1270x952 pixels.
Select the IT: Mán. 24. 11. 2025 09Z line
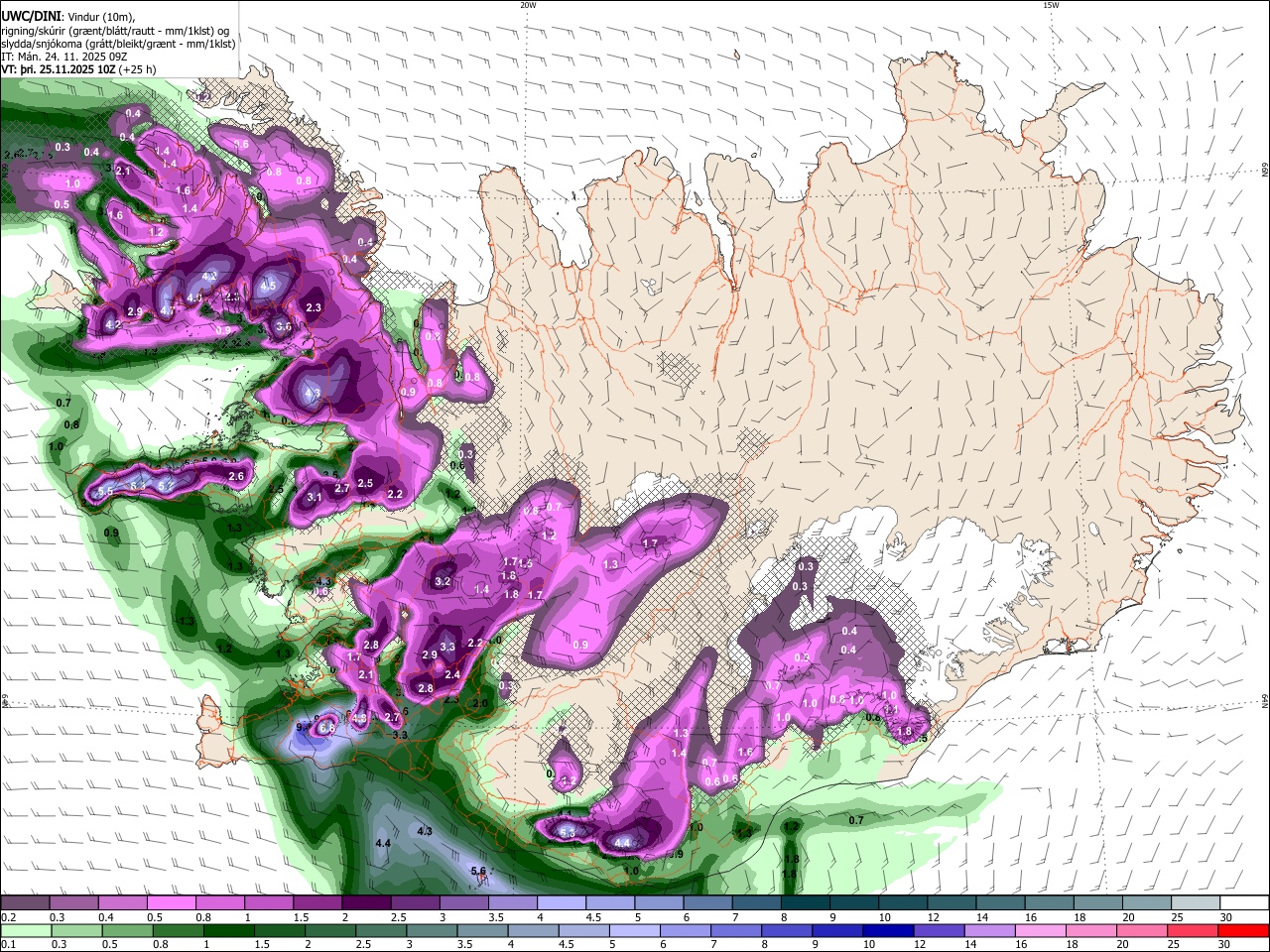click(63, 57)
